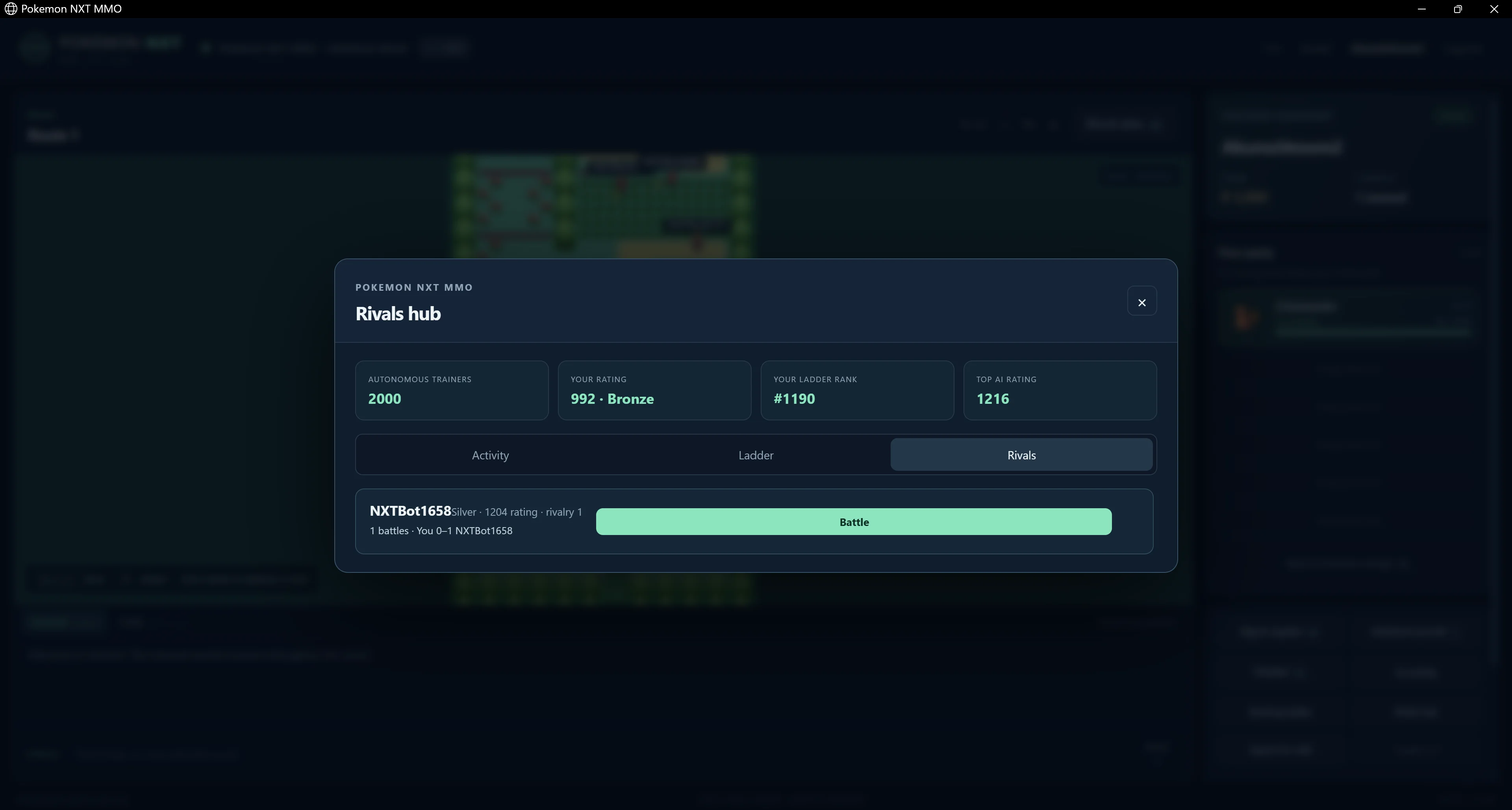Image resolution: width=1512 pixels, height=810 pixels.
Task: Click the POKEMON NXT MMO dialog label
Action: click(x=414, y=287)
